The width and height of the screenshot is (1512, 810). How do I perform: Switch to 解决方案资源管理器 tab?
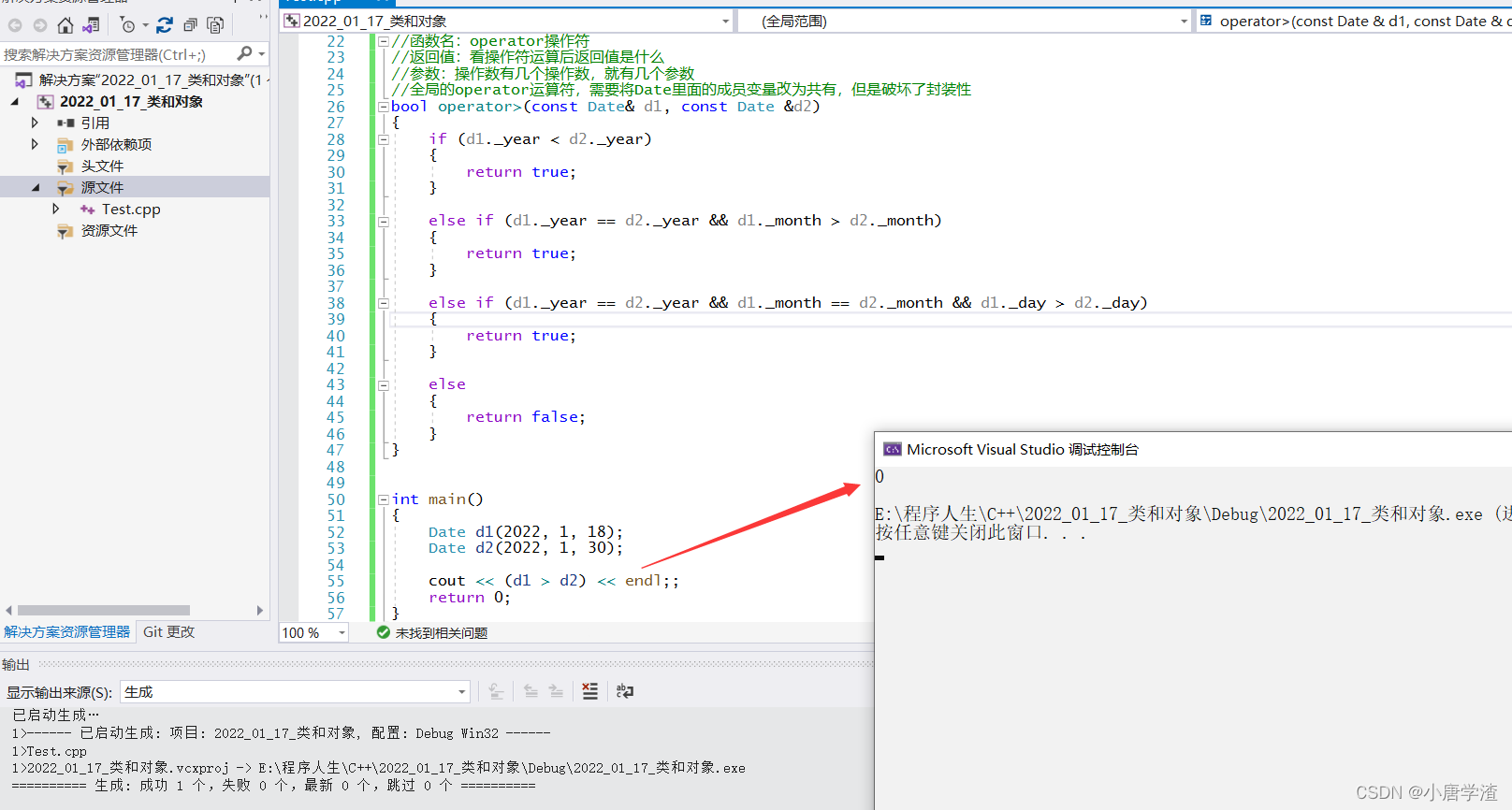pos(67,632)
